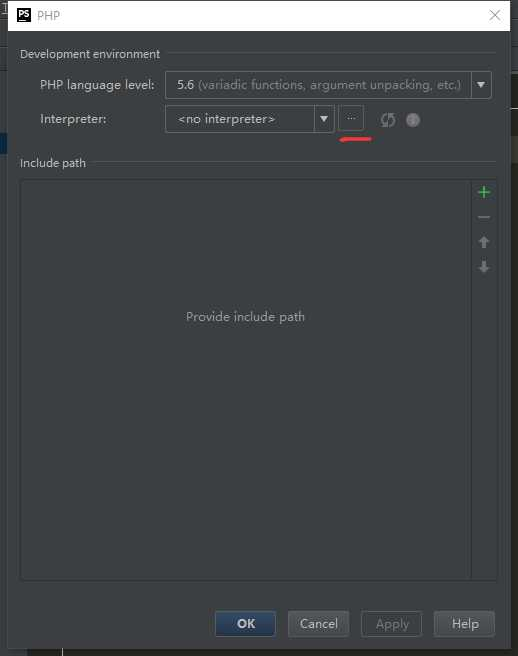The height and width of the screenshot is (656, 518).
Task: Move include path down arrow
Action: (x=484, y=267)
